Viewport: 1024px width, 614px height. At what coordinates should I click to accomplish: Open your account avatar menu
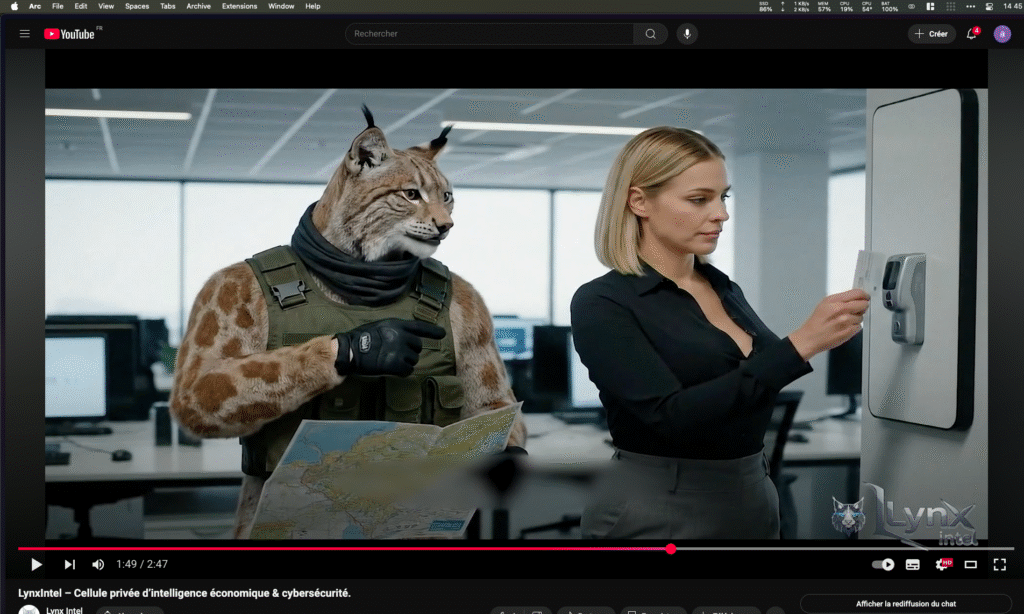(1002, 33)
